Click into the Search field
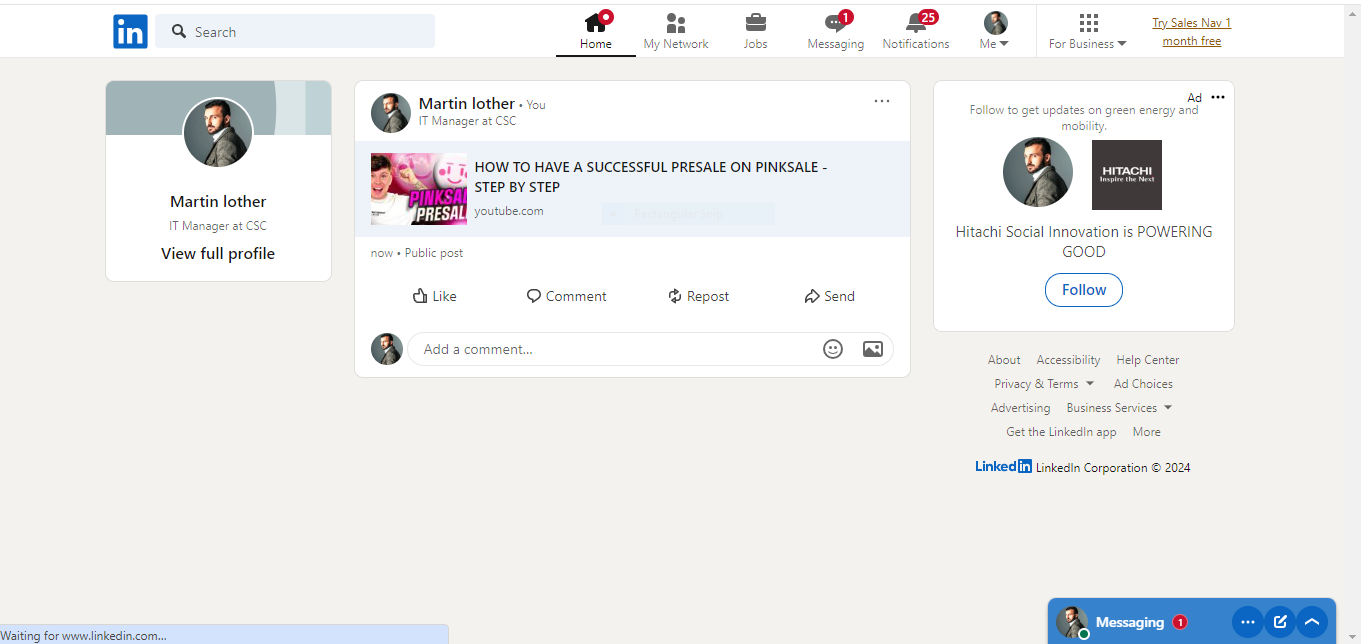The image size is (1361, 644). 295,31
